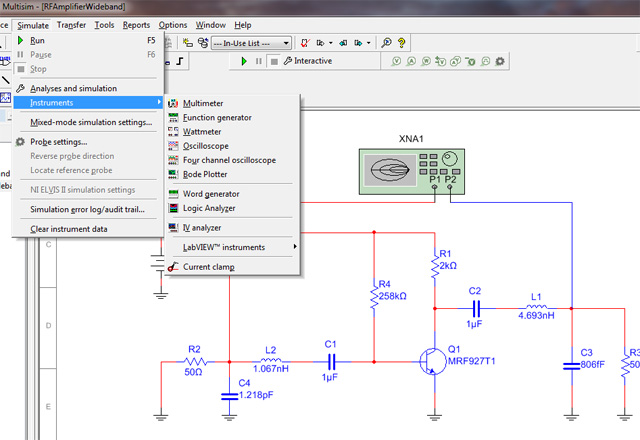The width and height of the screenshot is (640, 440).
Task: Click the Pause simulation toolbar button
Action: [258, 61]
